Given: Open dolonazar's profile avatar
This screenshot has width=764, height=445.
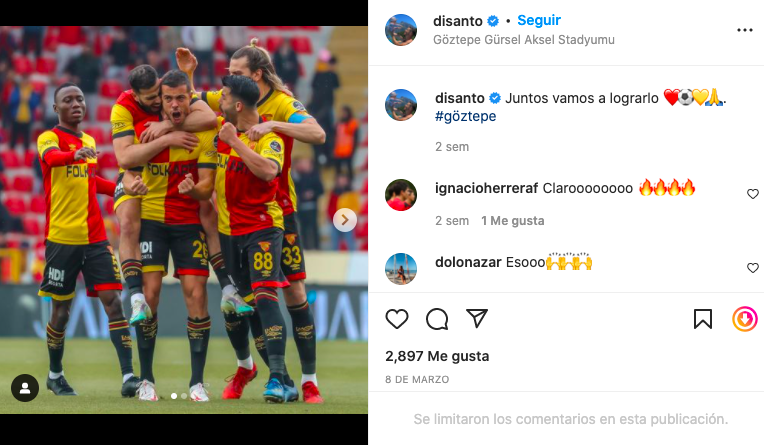Looking at the screenshot, I should click(x=401, y=269).
